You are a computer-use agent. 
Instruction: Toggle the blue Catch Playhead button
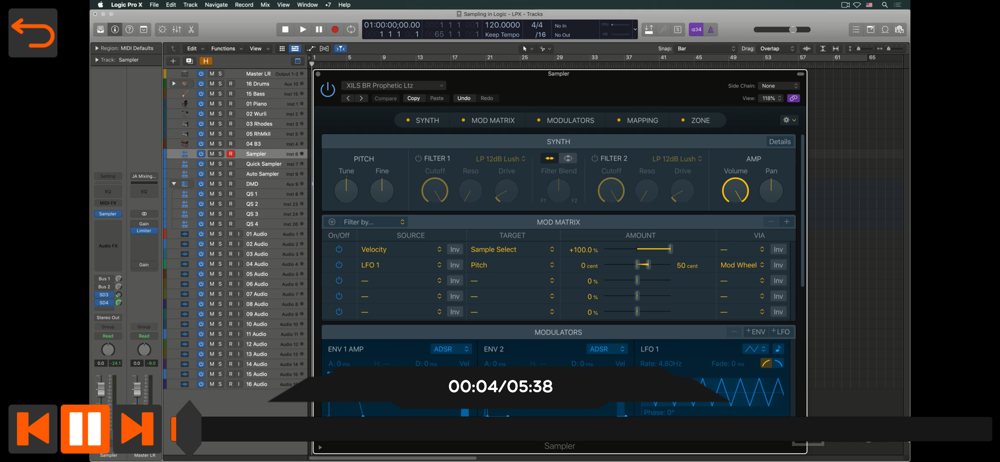341,48
